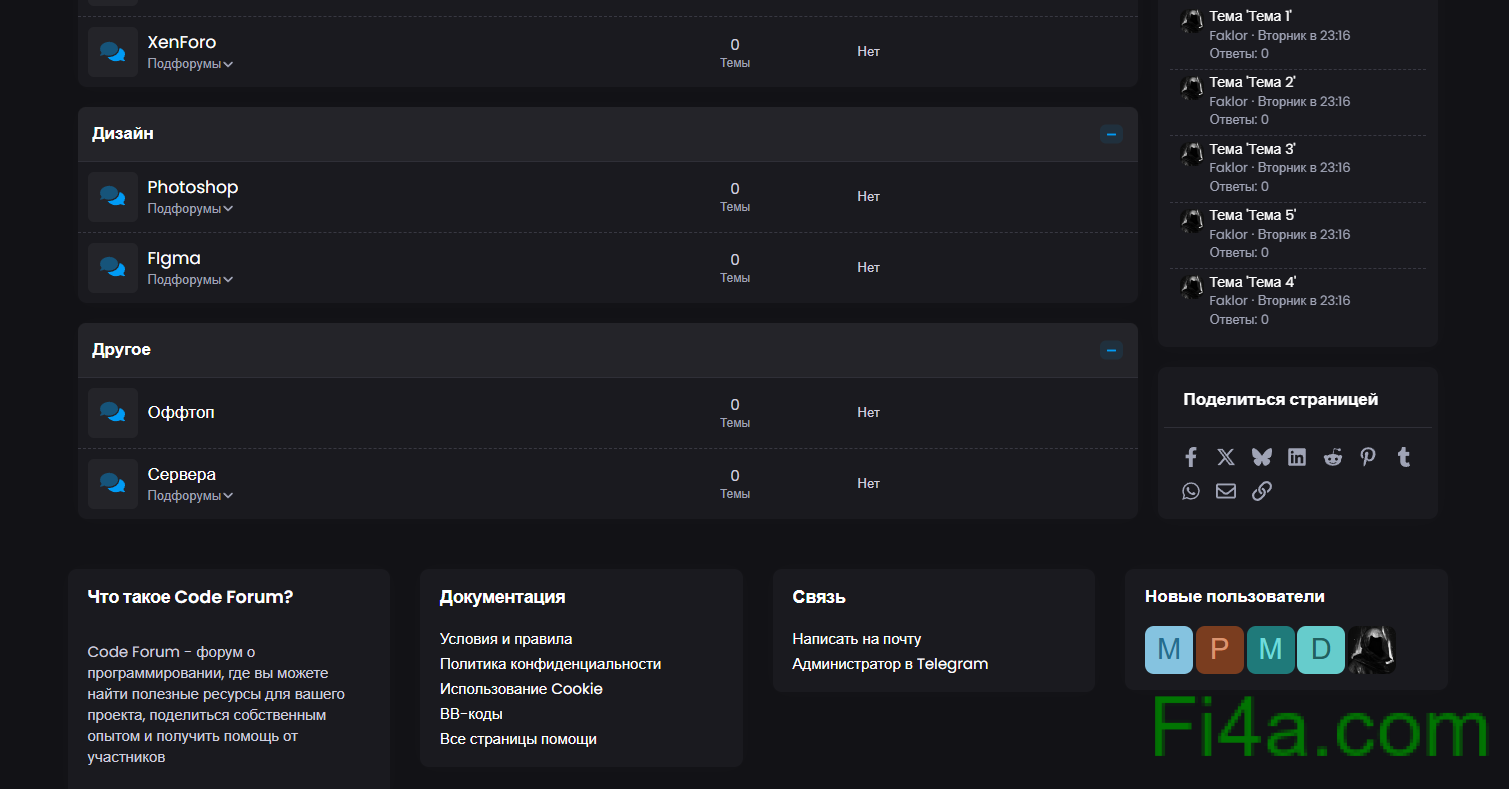
Task: Copy page link with chain icon
Action: (x=1261, y=491)
